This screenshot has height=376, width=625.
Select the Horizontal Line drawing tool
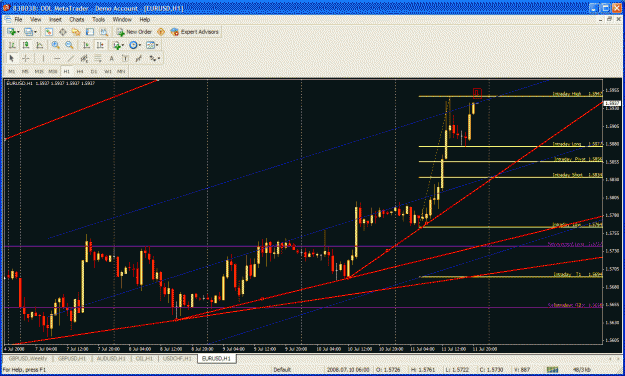[x=57, y=58]
